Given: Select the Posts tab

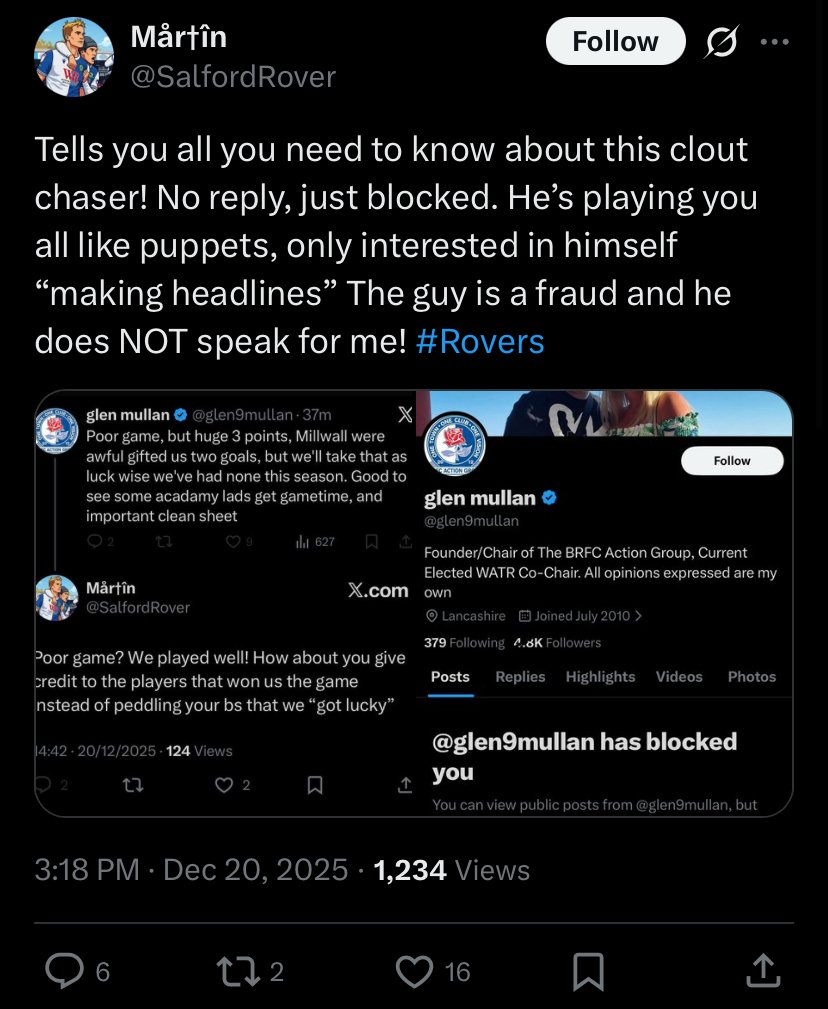Looking at the screenshot, I should coord(450,677).
